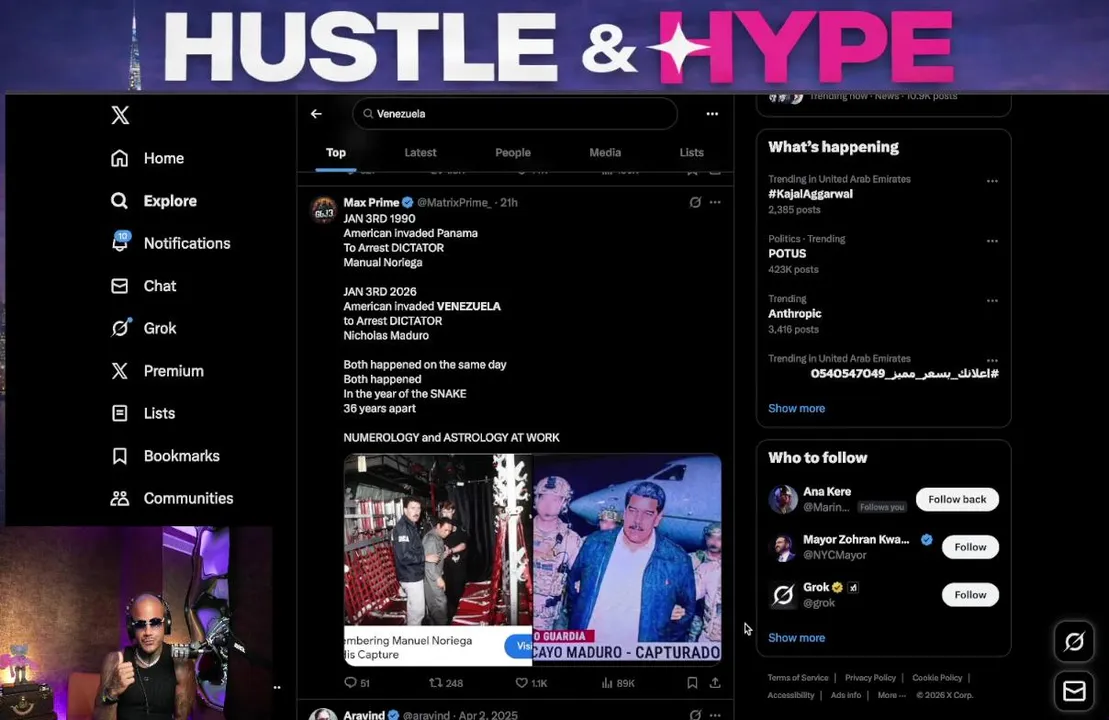The image size is (1109, 720).
Task: Switch to the Top tab
Action: 336,153
